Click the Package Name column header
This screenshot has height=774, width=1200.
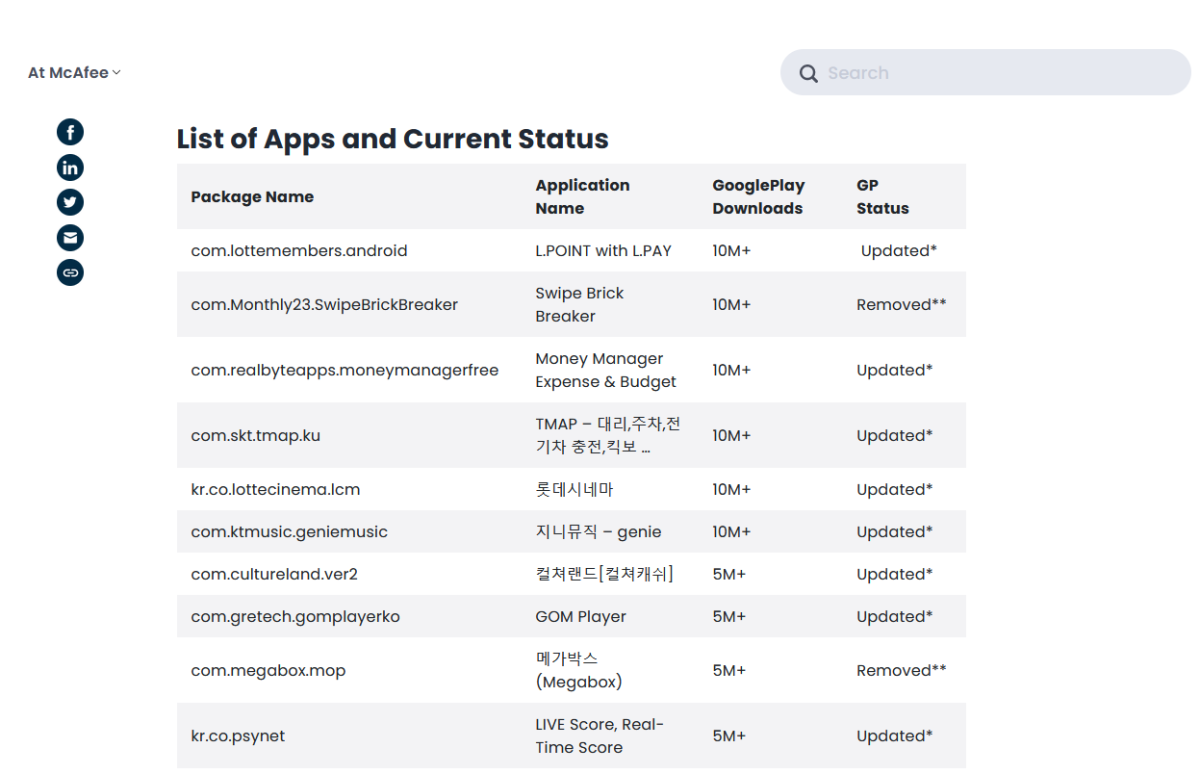point(252,197)
